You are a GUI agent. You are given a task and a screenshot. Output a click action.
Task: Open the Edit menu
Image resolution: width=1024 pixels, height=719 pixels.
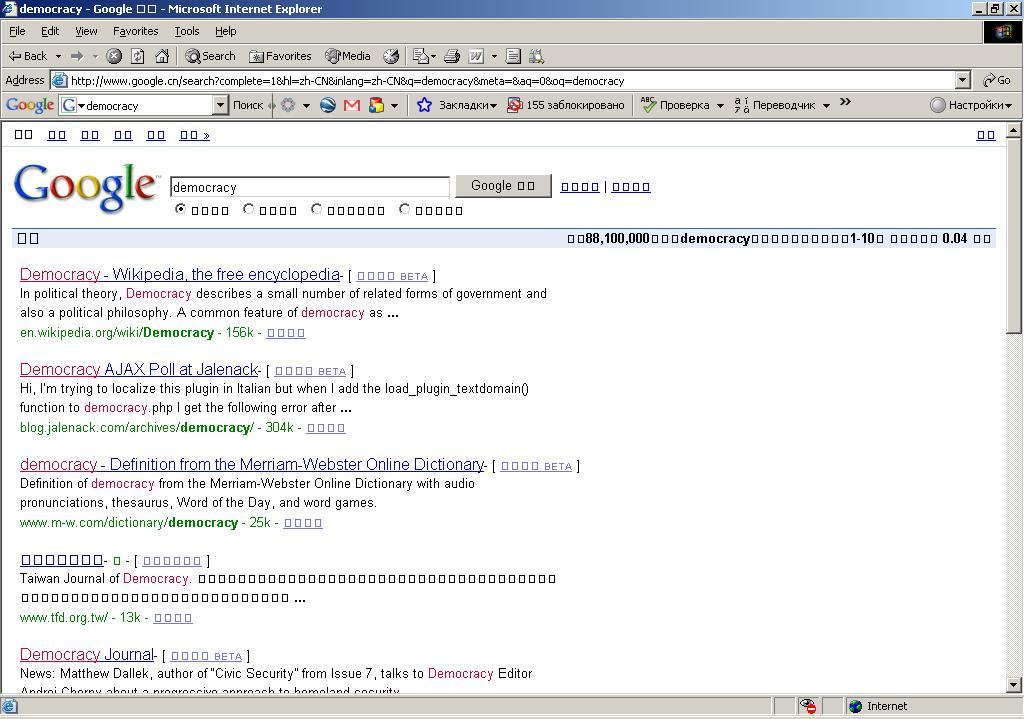(50, 31)
